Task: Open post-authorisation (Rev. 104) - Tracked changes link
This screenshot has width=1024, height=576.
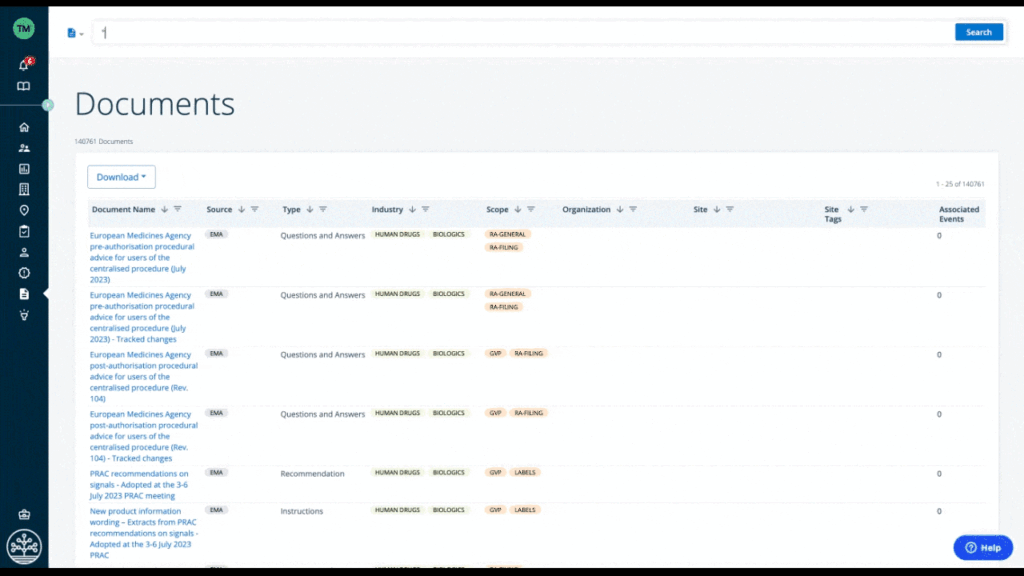Action: (143, 436)
